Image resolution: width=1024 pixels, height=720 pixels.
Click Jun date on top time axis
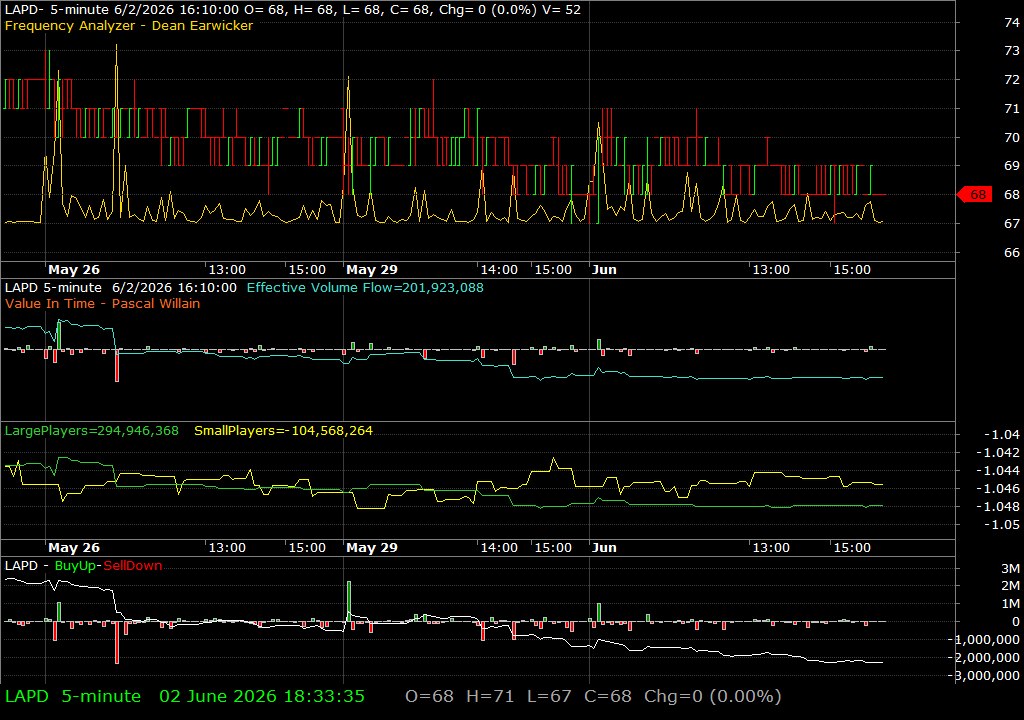coord(604,270)
